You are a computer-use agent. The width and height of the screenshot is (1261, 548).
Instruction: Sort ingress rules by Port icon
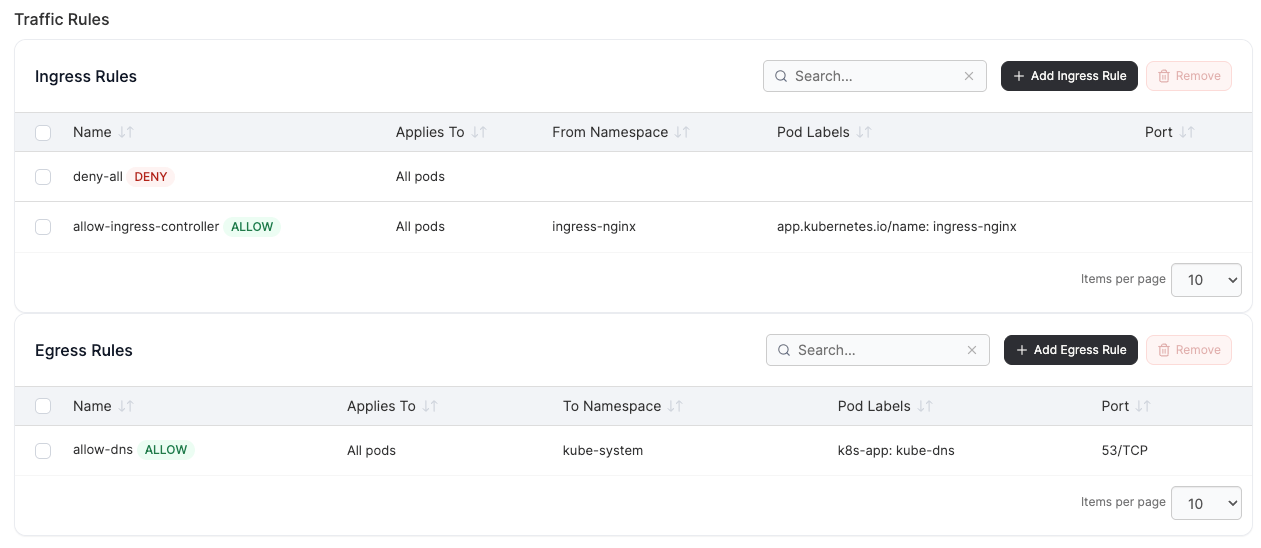point(1187,132)
